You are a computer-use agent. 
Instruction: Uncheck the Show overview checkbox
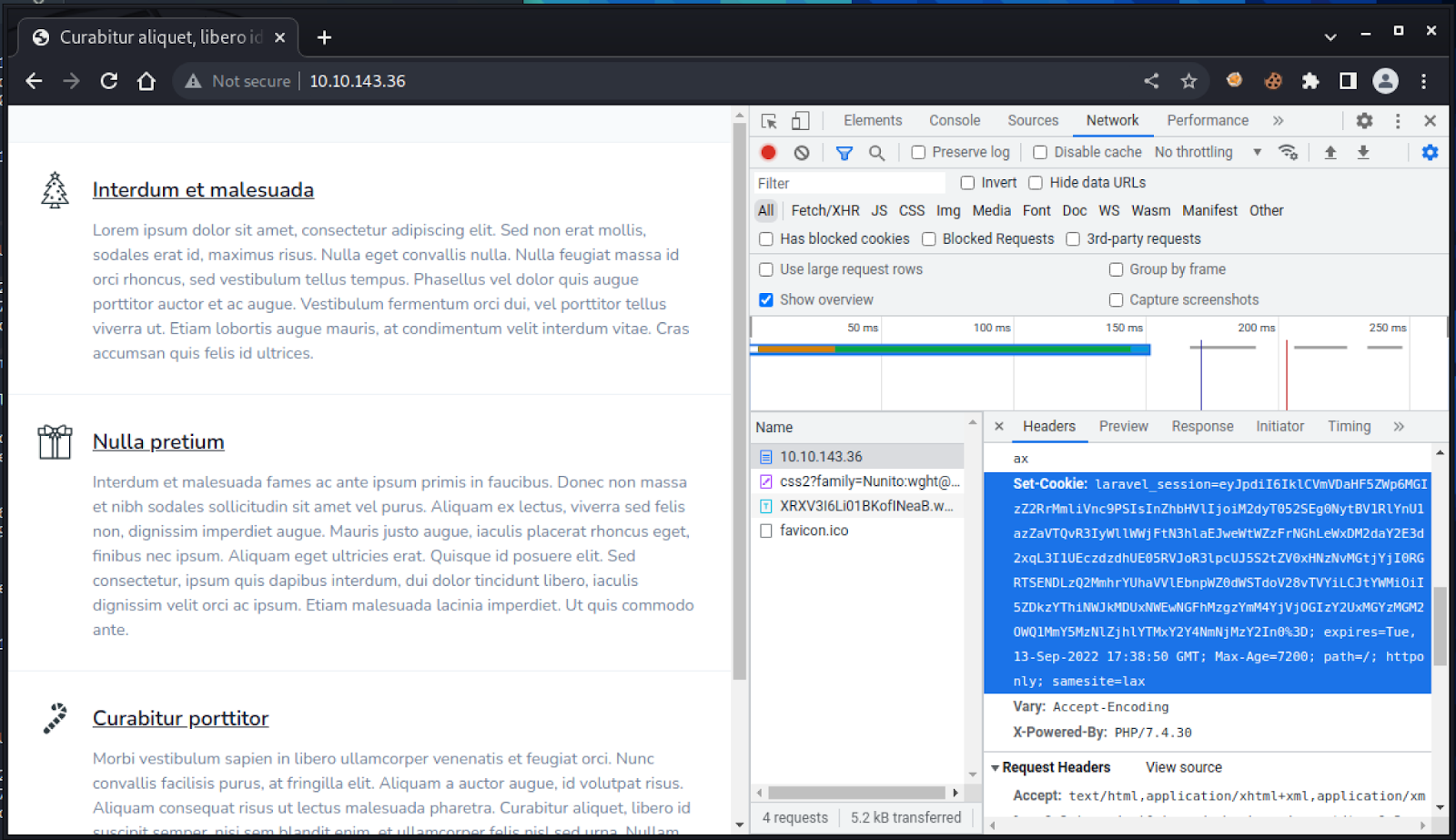[x=766, y=300]
